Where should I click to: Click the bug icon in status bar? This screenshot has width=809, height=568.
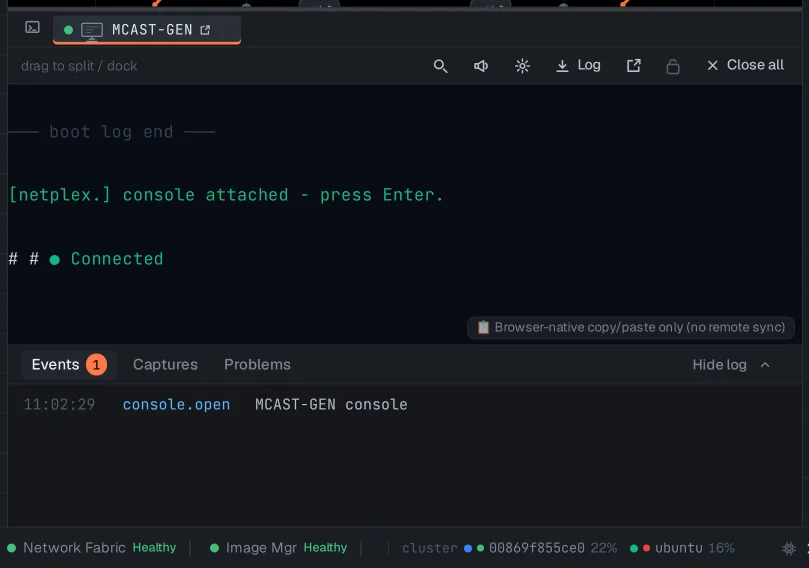click(x=789, y=548)
